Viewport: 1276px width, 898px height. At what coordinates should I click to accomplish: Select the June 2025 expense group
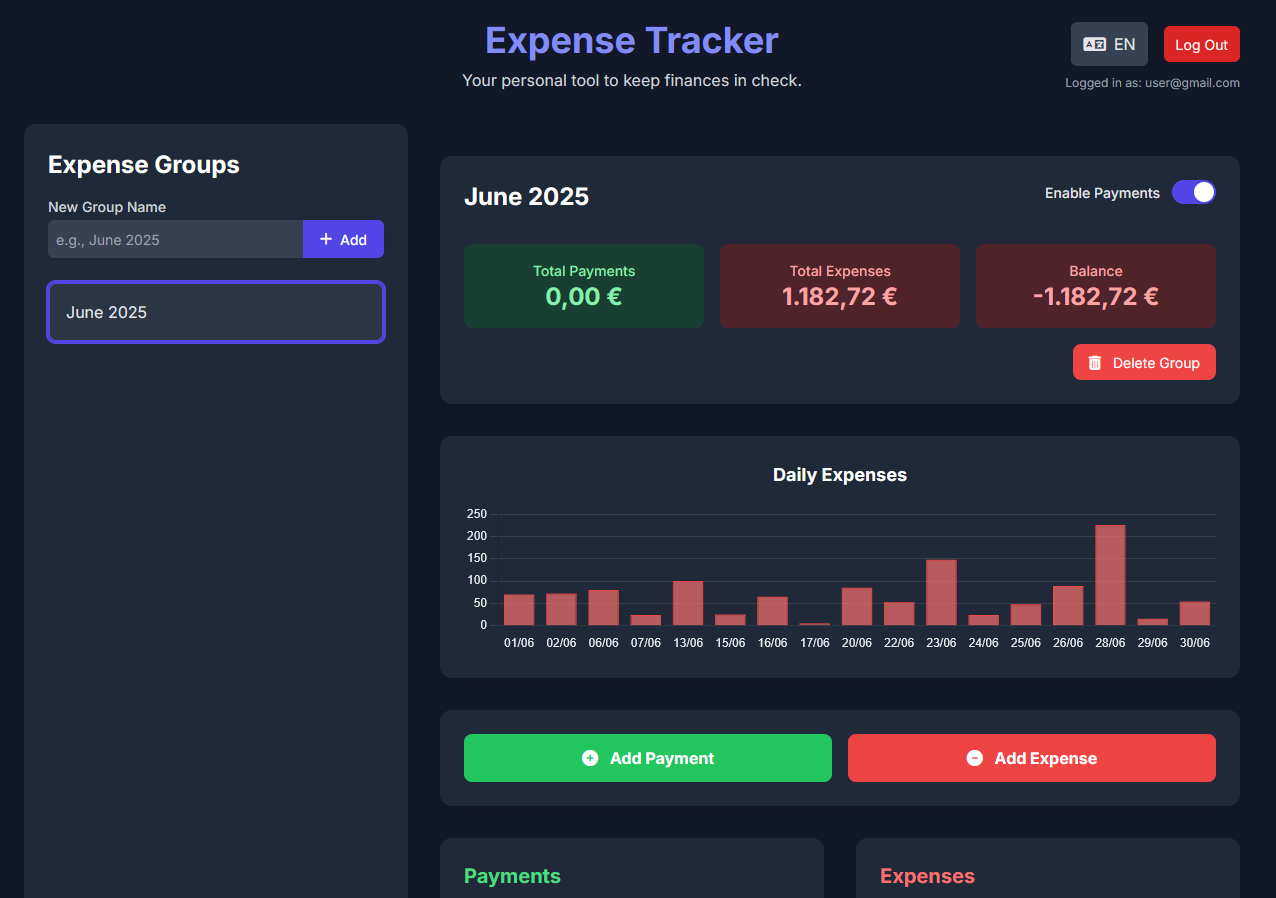[216, 312]
